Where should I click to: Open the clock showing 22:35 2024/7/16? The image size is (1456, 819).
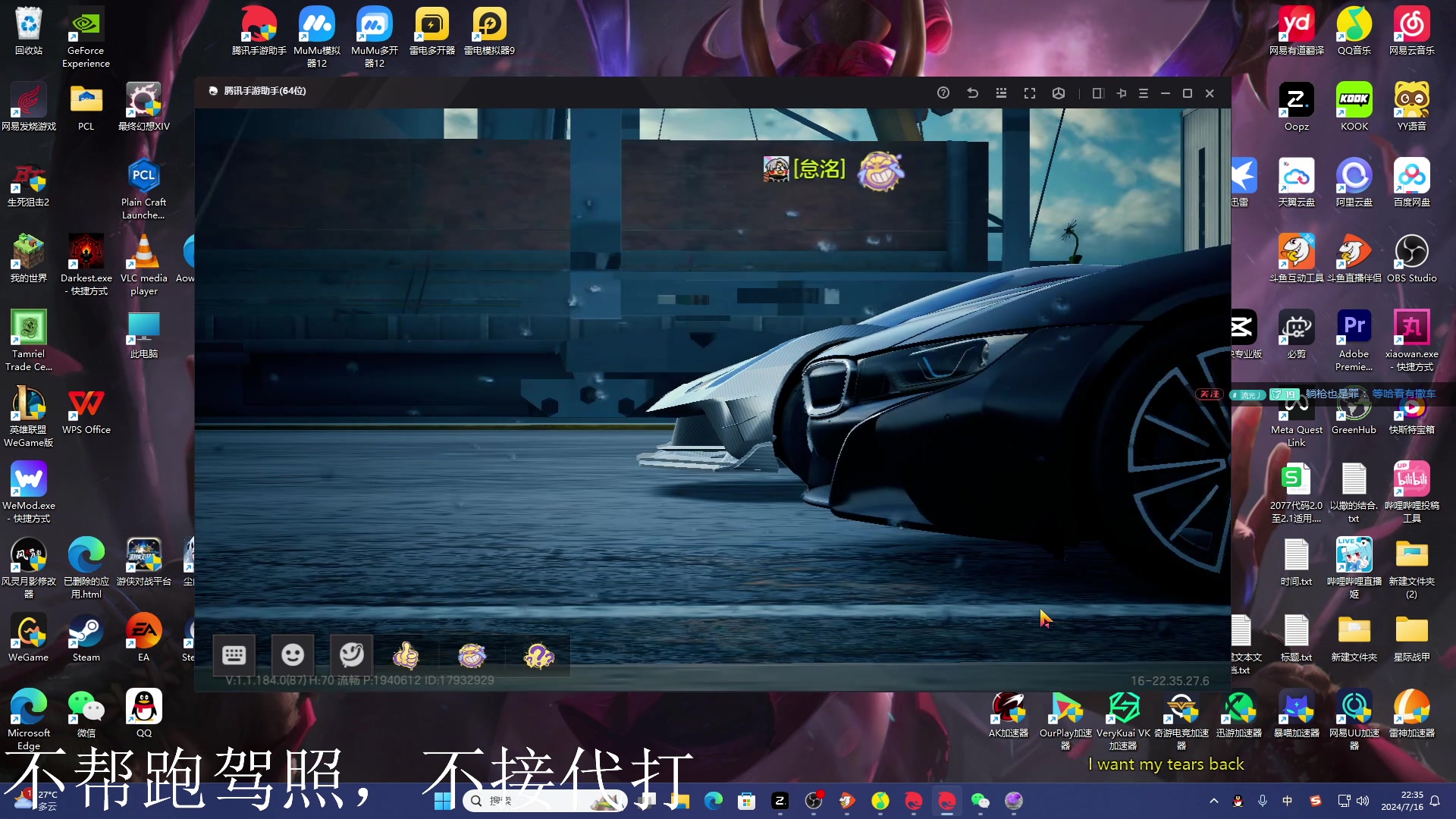(x=1403, y=801)
